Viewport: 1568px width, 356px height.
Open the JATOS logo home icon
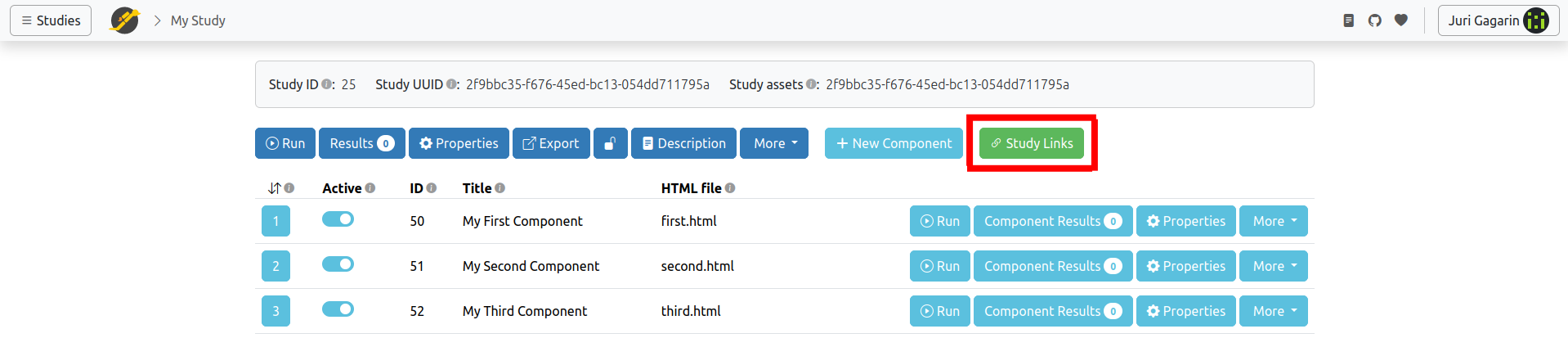pyautogui.click(x=125, y=20)
